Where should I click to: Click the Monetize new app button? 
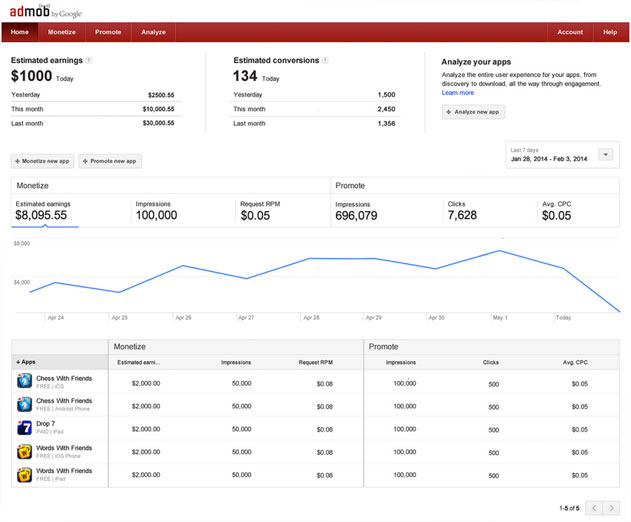click(42, 161)
